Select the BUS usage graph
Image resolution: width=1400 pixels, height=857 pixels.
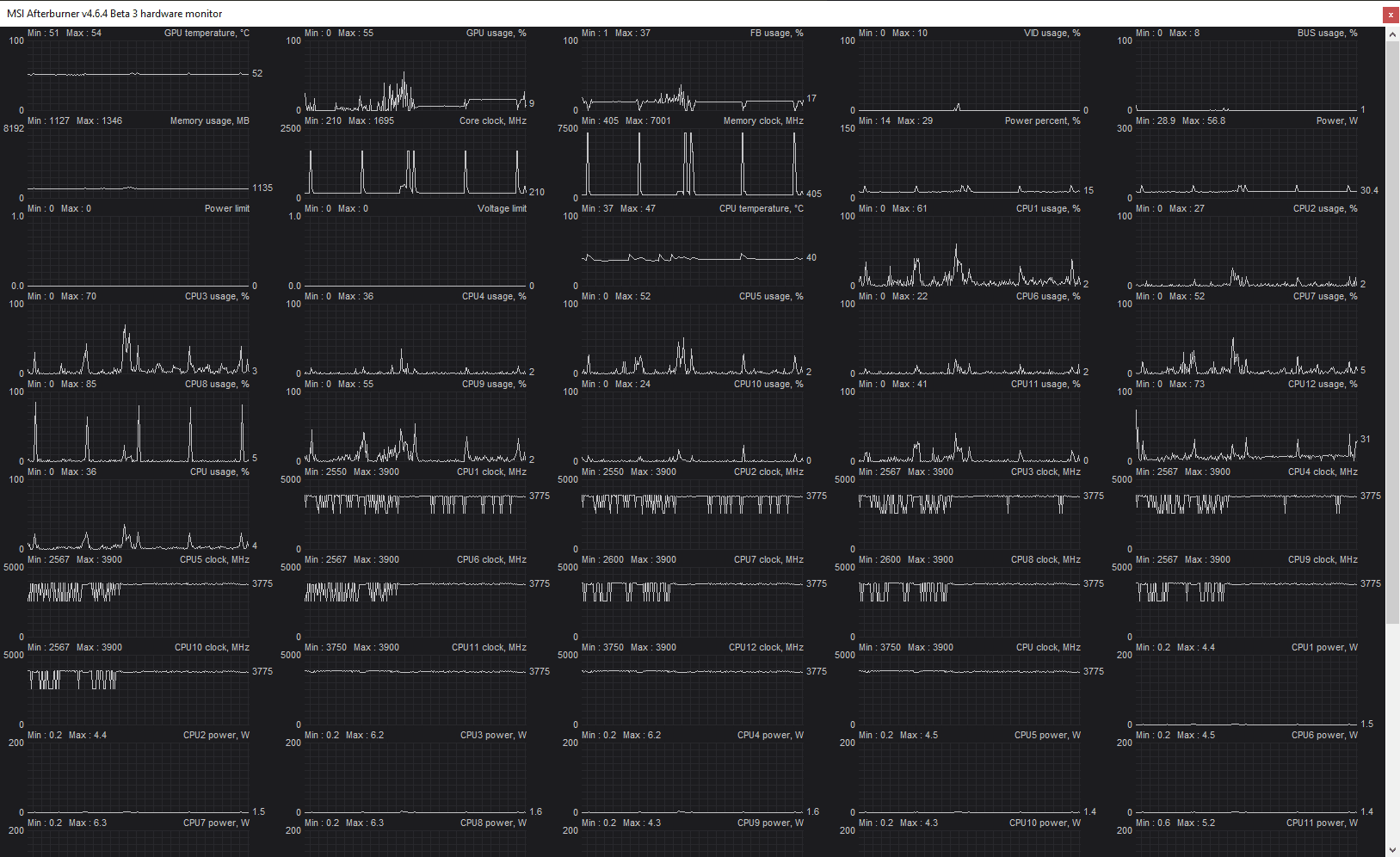pos(1247,75)
